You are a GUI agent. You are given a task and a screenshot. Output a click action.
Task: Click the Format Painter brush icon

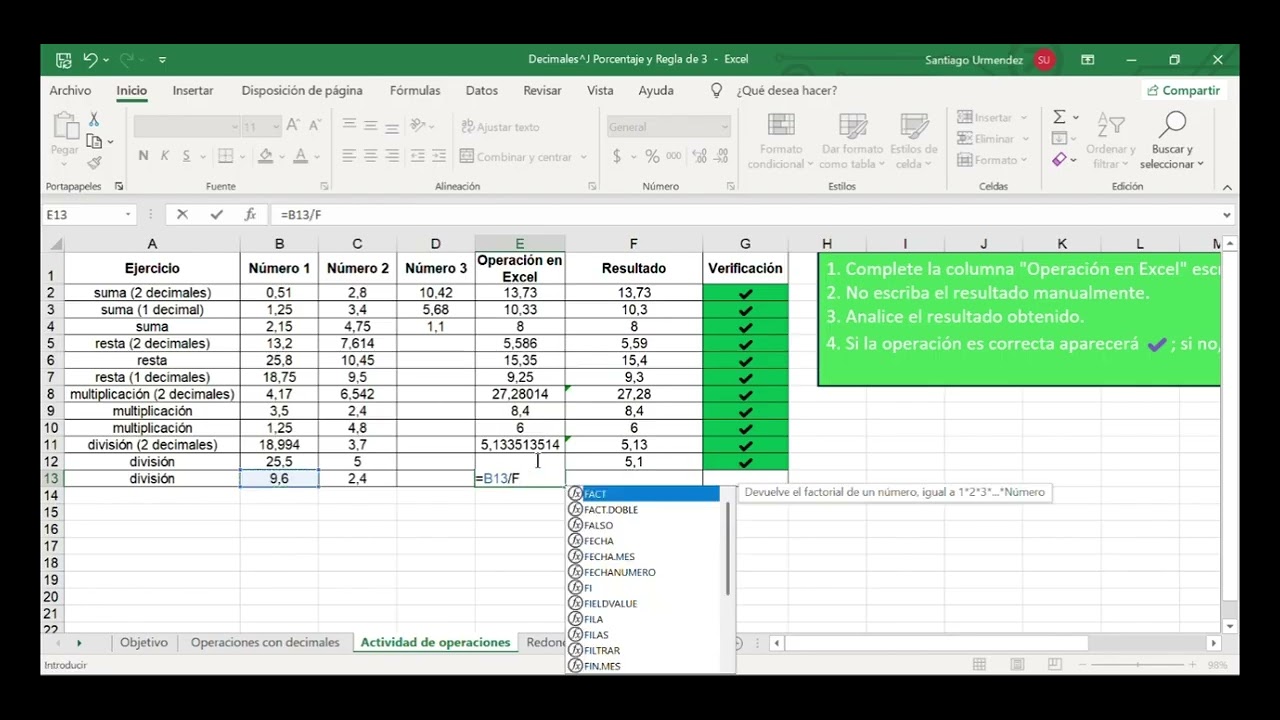click(94, 162)
